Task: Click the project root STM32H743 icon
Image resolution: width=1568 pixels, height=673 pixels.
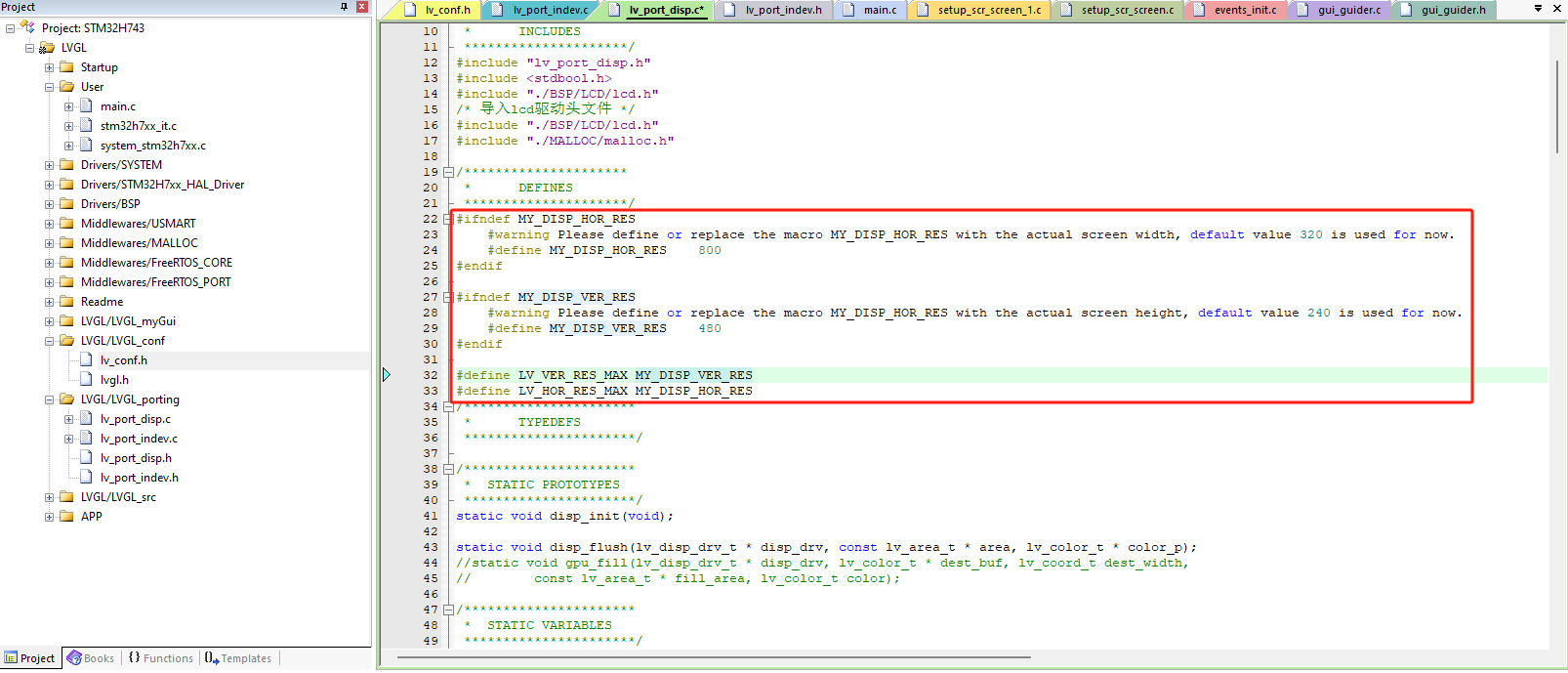Action: pyautogui.click(x=27, y=27)
